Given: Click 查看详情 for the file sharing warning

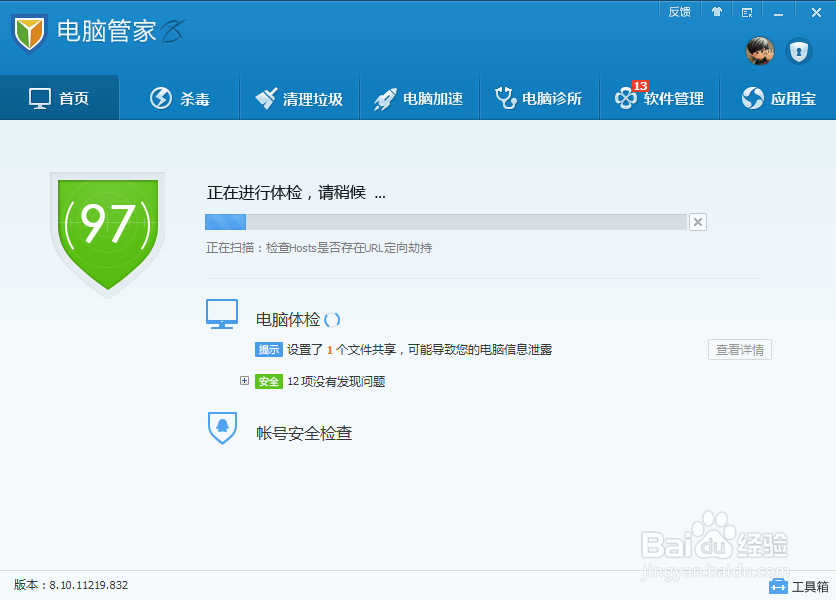Looking at the screenshot, I should (x=739, y=350).
